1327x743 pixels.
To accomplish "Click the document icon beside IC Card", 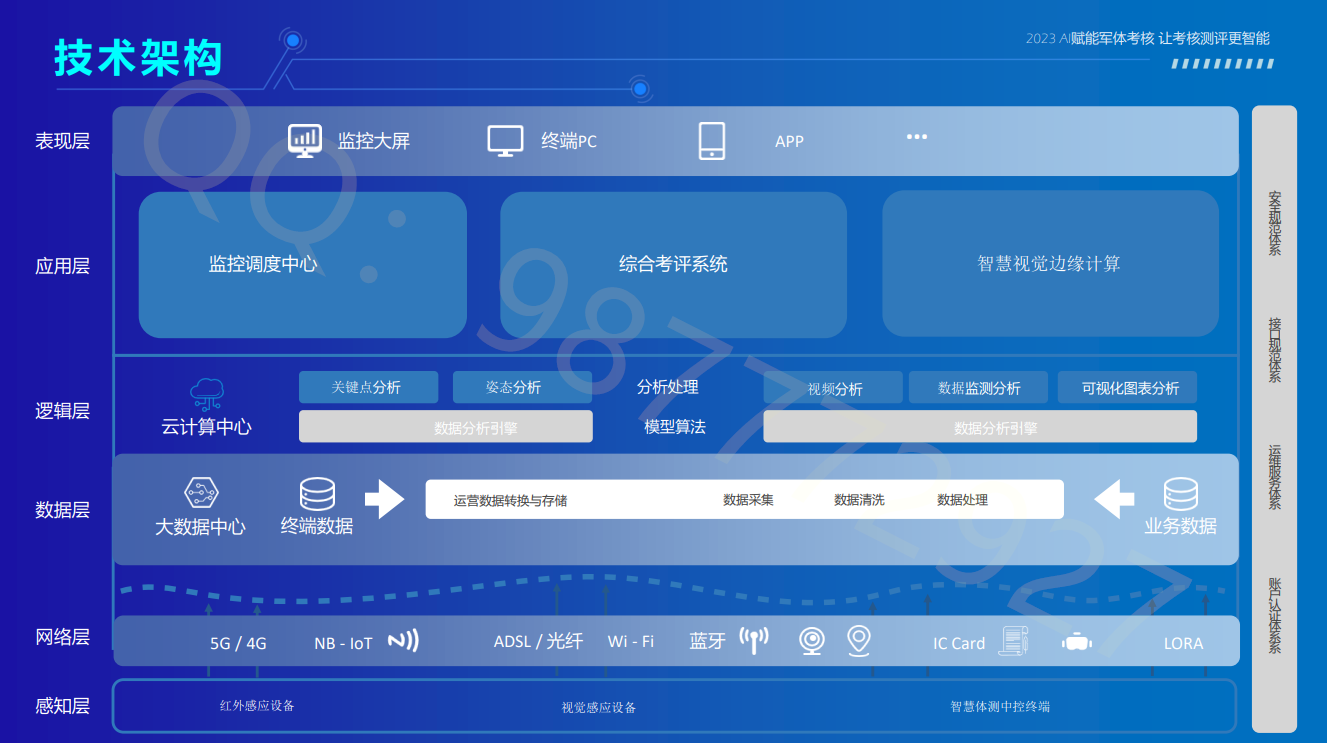I will coord(1014,641).
